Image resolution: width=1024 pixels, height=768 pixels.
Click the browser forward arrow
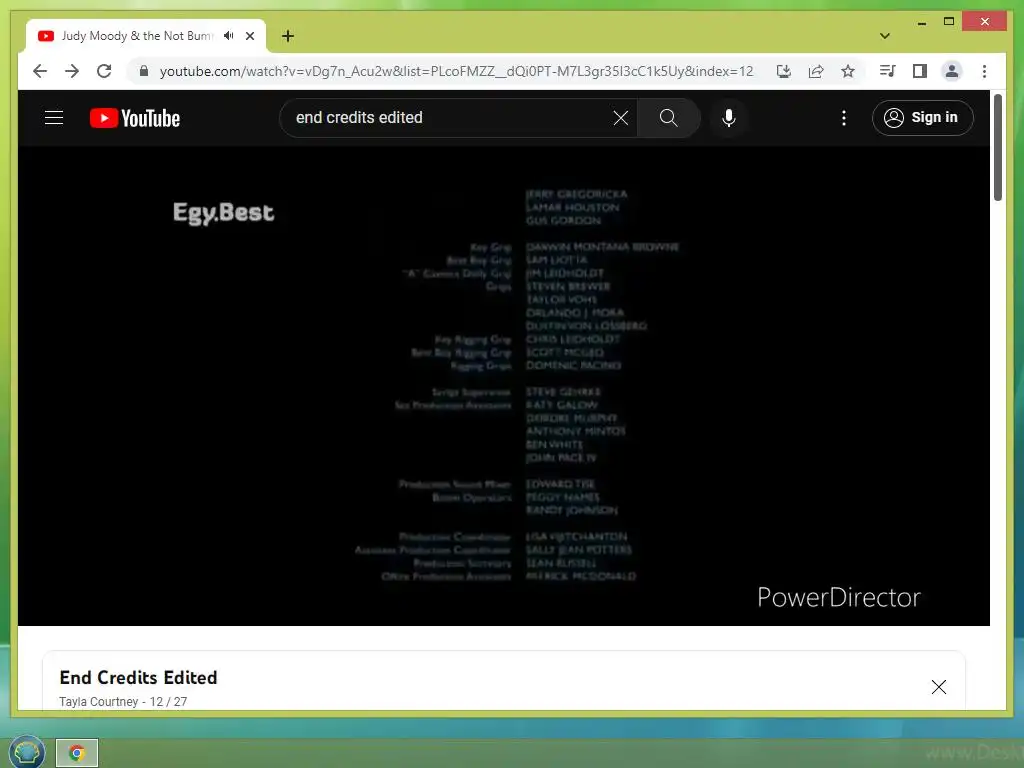coord(72,71)
